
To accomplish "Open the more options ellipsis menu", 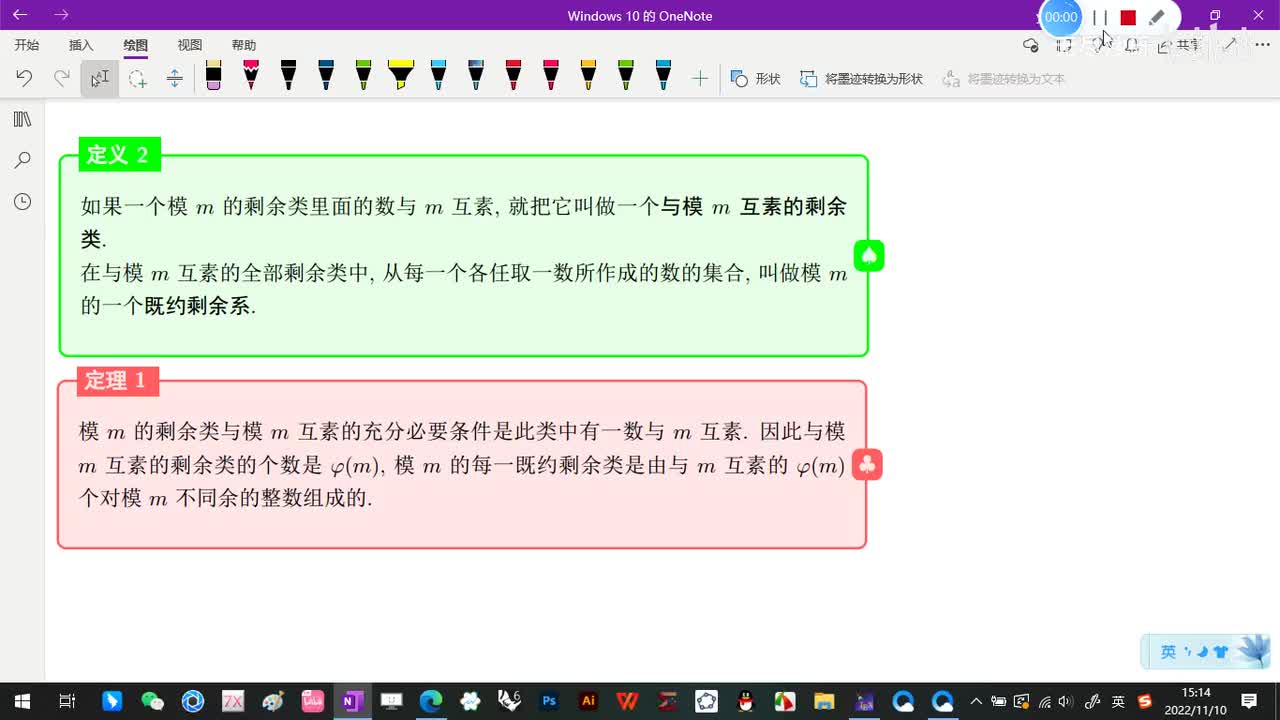I will coord(1262,45).
